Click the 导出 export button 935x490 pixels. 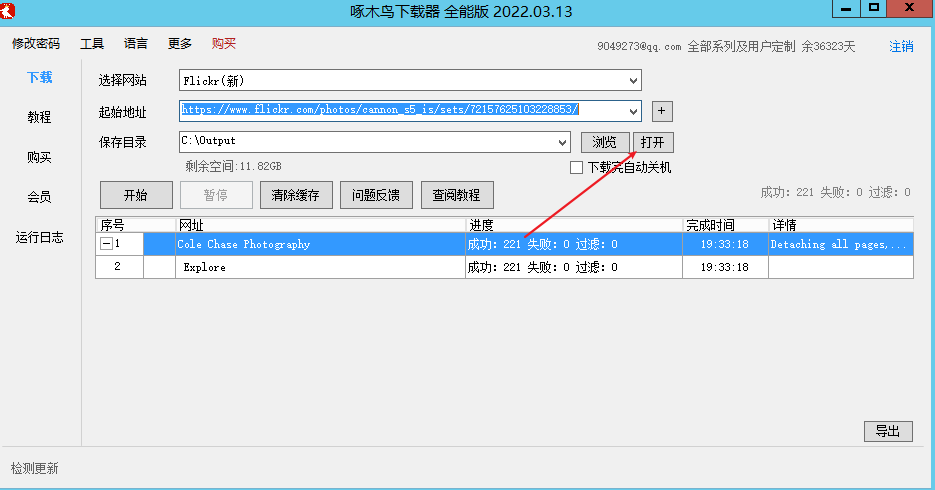[888, 432]
